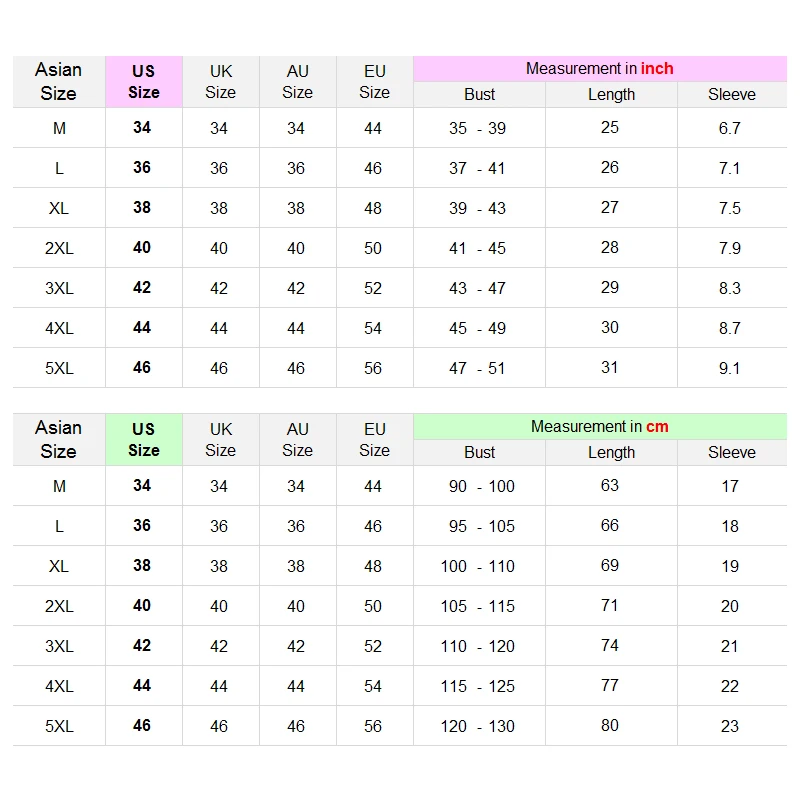This screenshot has width=800, height=800.
Task: Click sleeve value 6.7
Action: [x=730, y=128]
